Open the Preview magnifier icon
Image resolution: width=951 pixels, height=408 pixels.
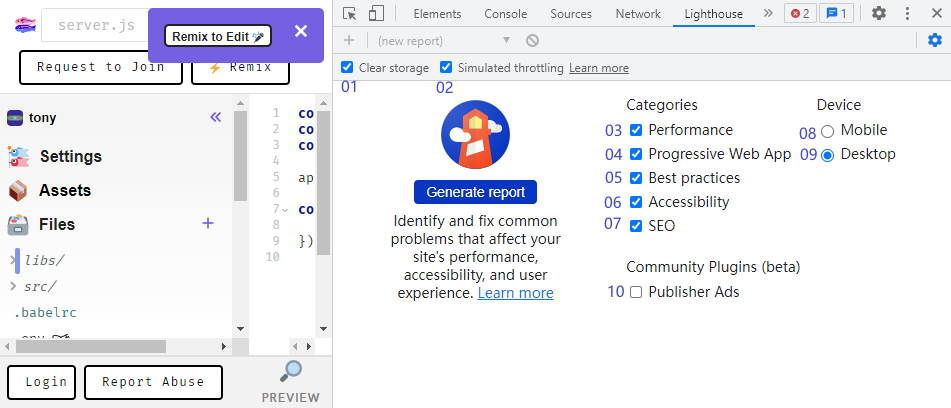[290, 372]
